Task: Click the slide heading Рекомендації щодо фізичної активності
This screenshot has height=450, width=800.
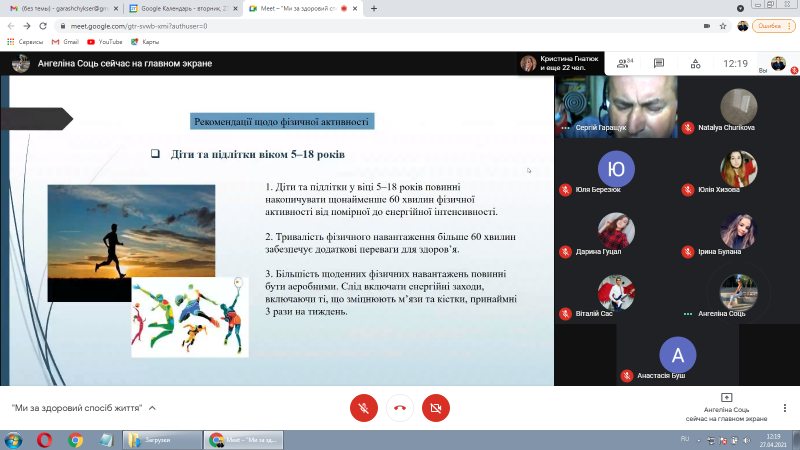Action: coord(282,121)
